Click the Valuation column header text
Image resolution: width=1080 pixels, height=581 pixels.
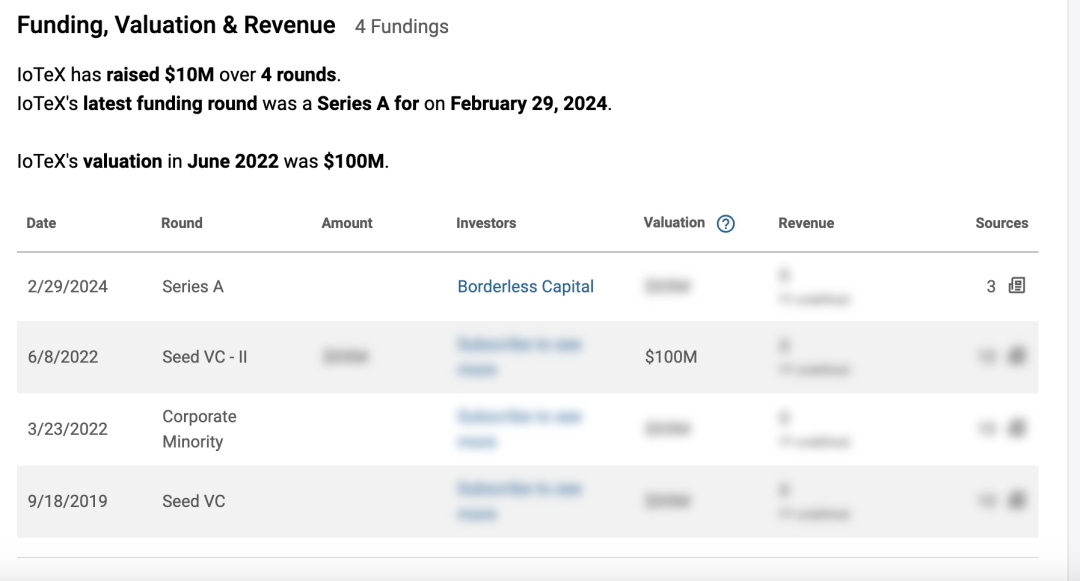pyautogui.click(x=674, y=223)
